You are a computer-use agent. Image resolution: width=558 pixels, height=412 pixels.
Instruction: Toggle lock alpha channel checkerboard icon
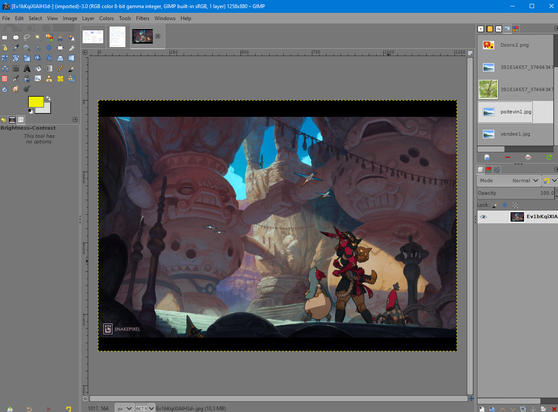coord(515,205)
